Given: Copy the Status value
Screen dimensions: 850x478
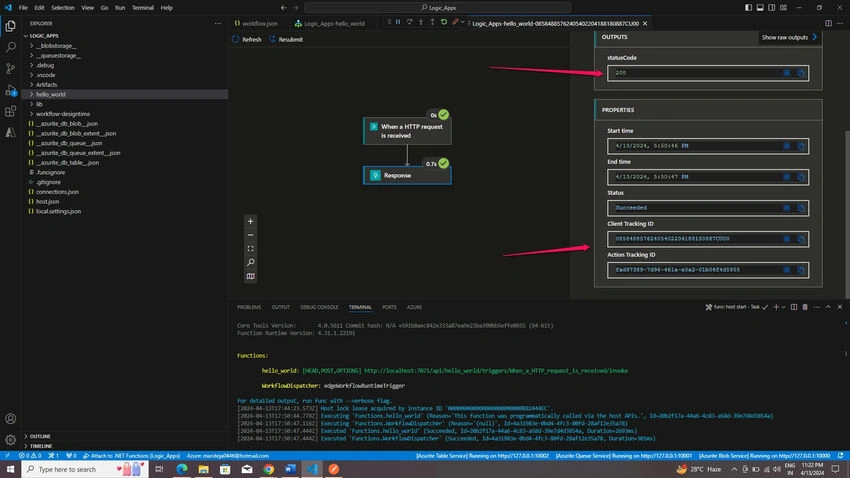Looking at the screenshot, I should click(801, 208).
